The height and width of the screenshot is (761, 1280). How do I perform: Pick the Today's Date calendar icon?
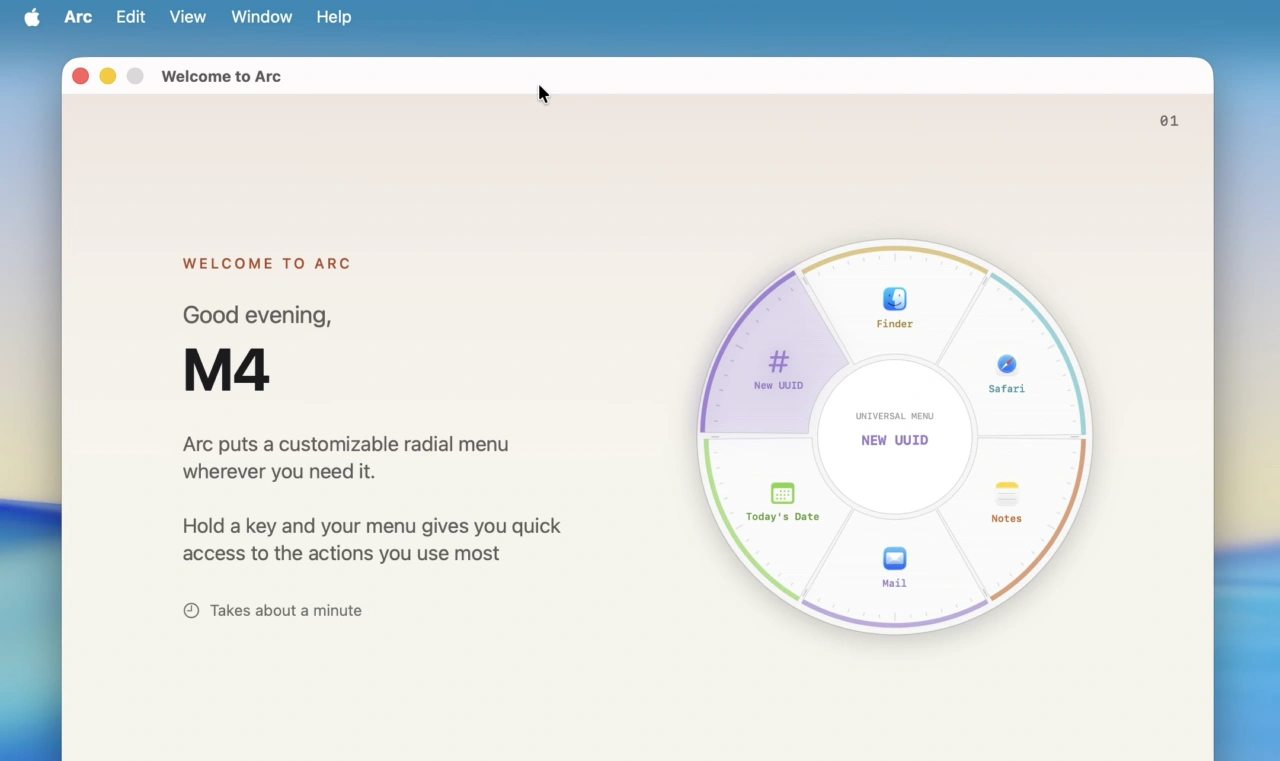pos(782,493)
